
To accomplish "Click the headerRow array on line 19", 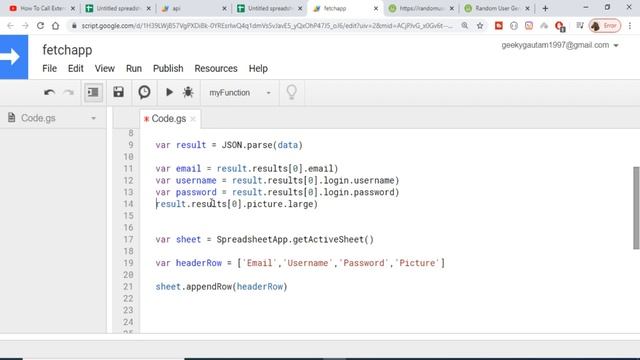I will 341,263.
